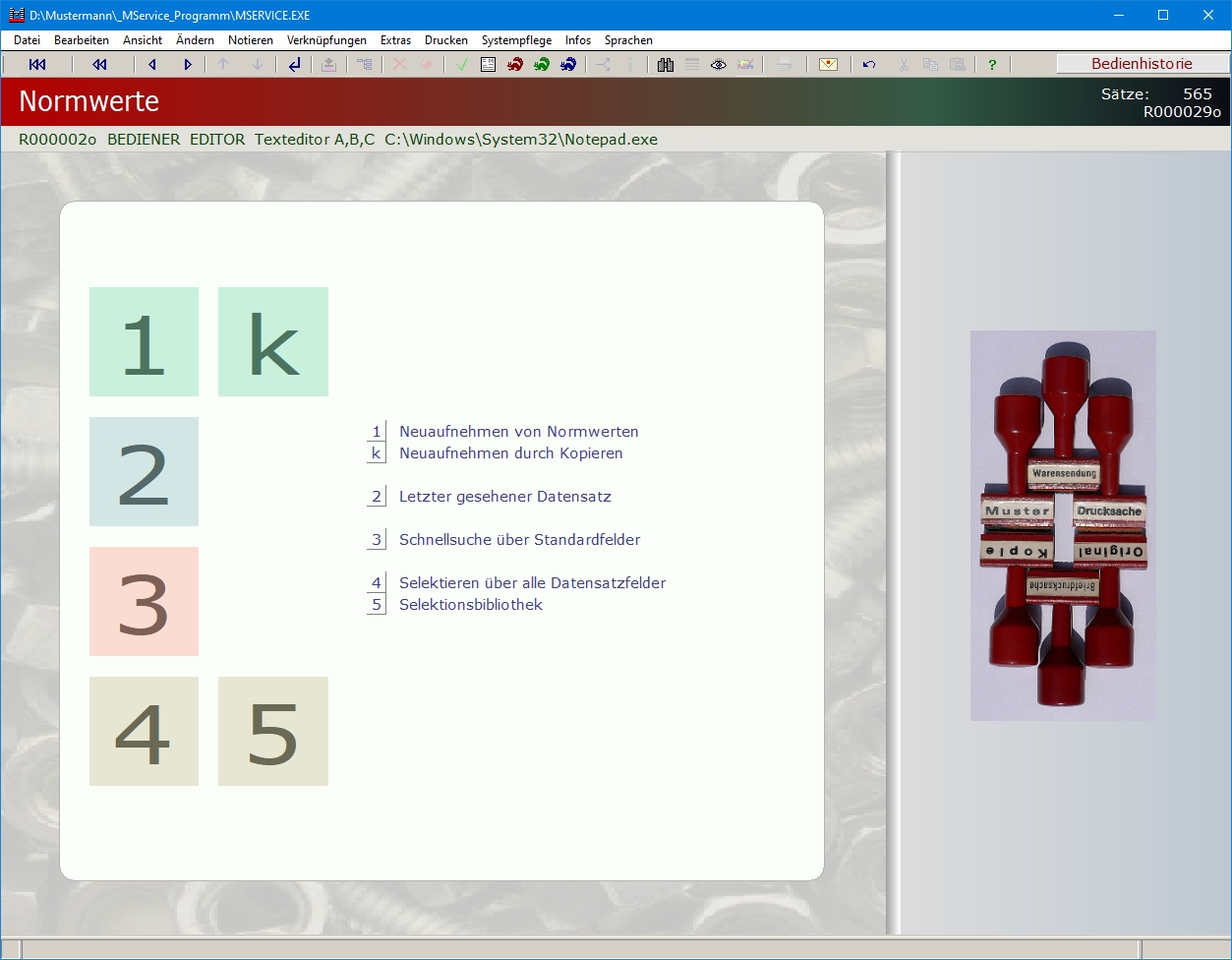Viewport: 1232px width, 960px height.
Task: Click the greyed info 'i' icon
Action: click(630, 65)
